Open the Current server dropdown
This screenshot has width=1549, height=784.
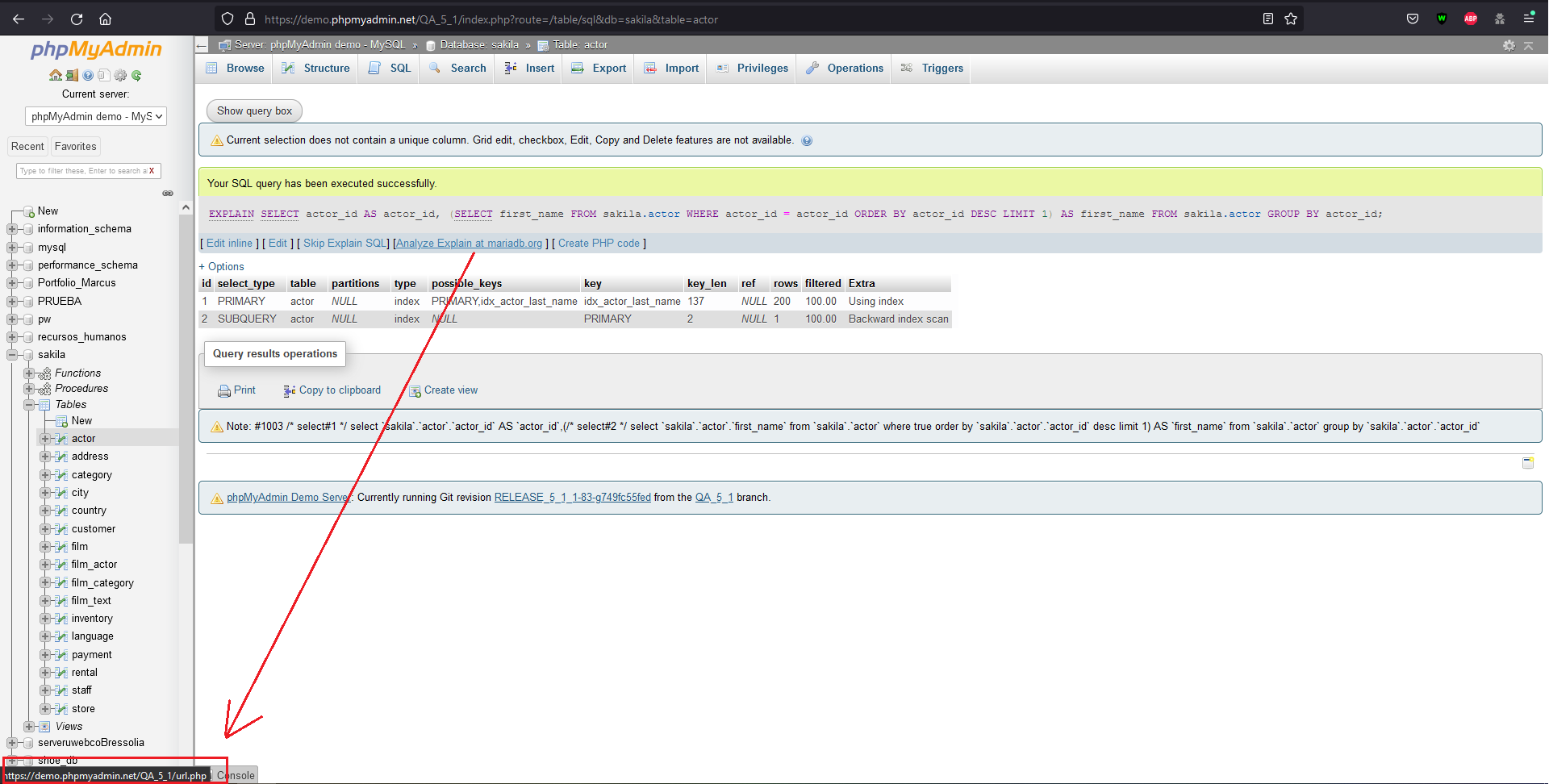[95, 115]
